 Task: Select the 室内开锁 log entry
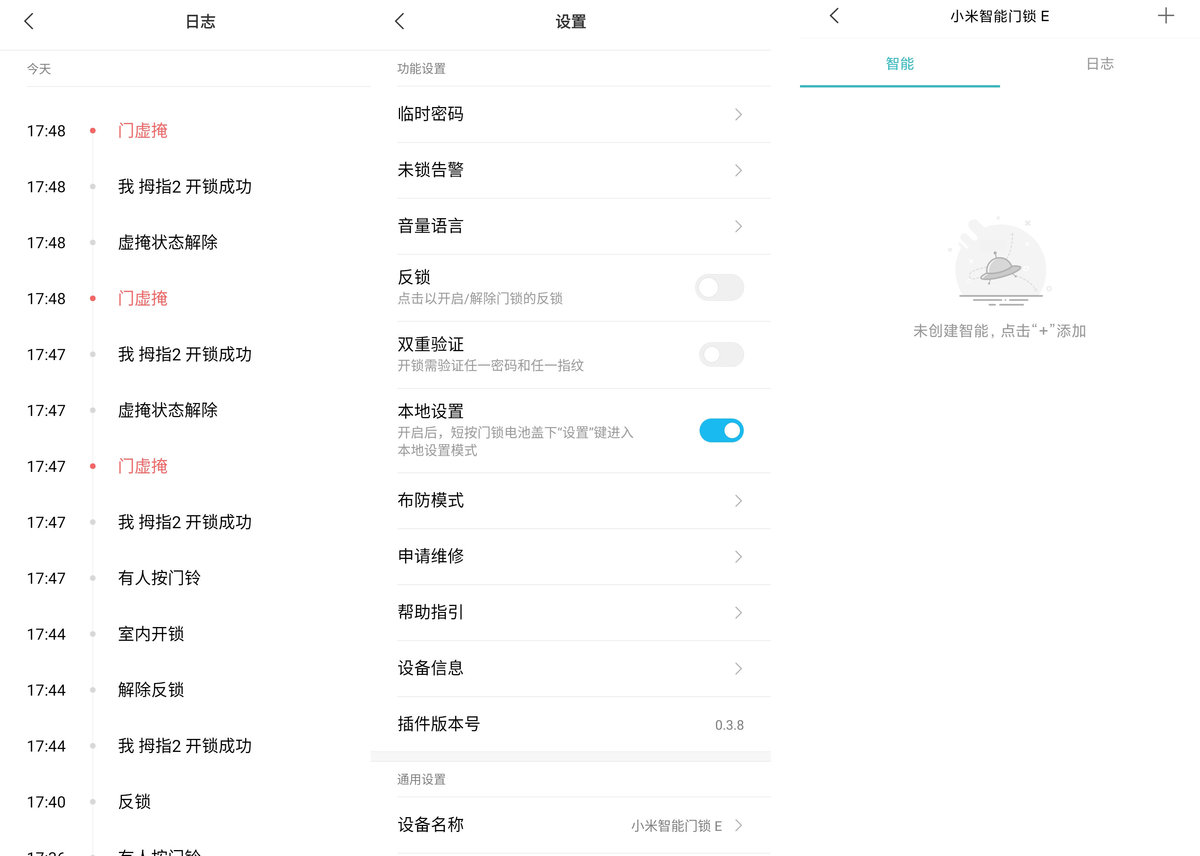pyautogui.click(x=151, y=634)
